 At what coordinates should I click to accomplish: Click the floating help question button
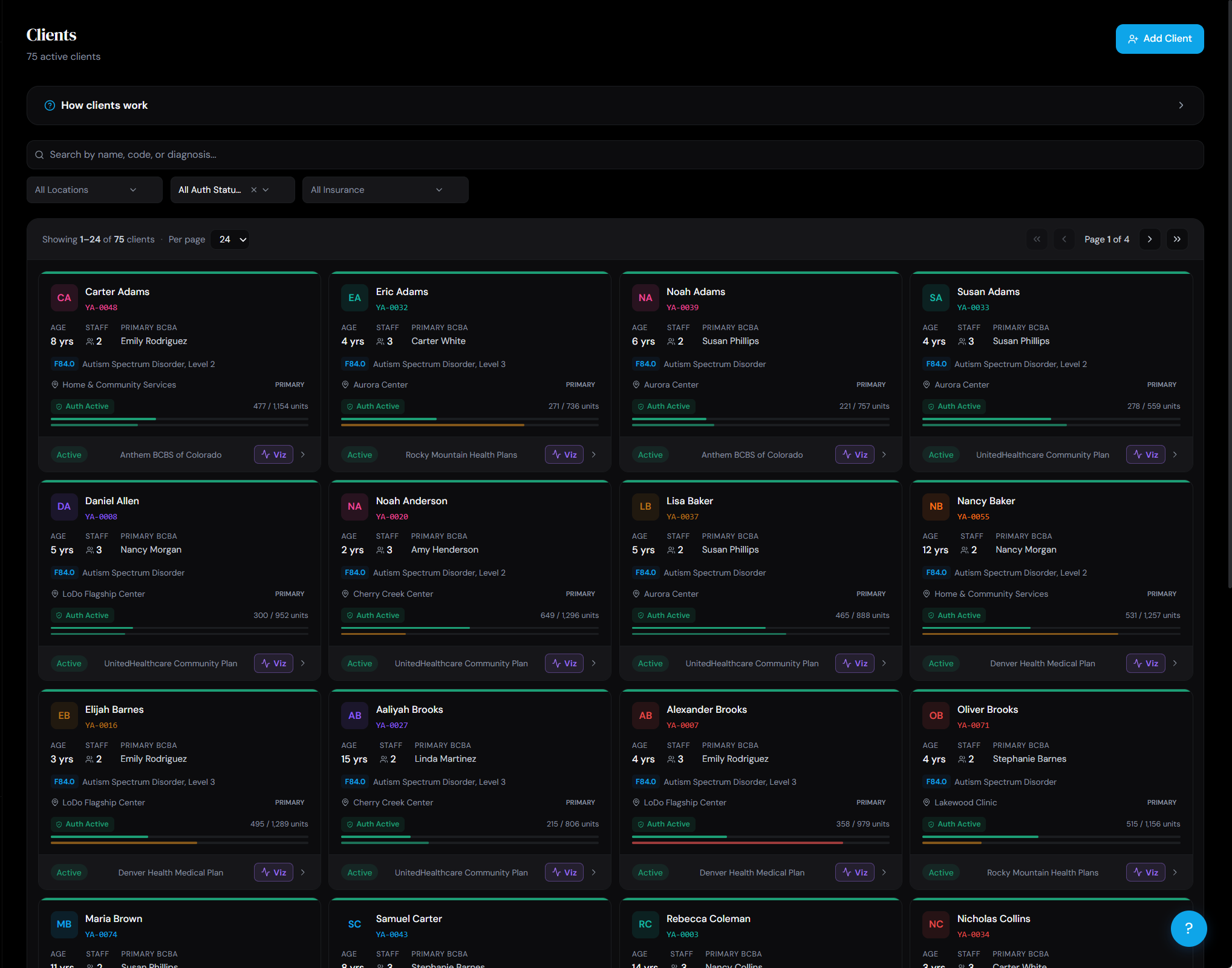coord(1188,929)
